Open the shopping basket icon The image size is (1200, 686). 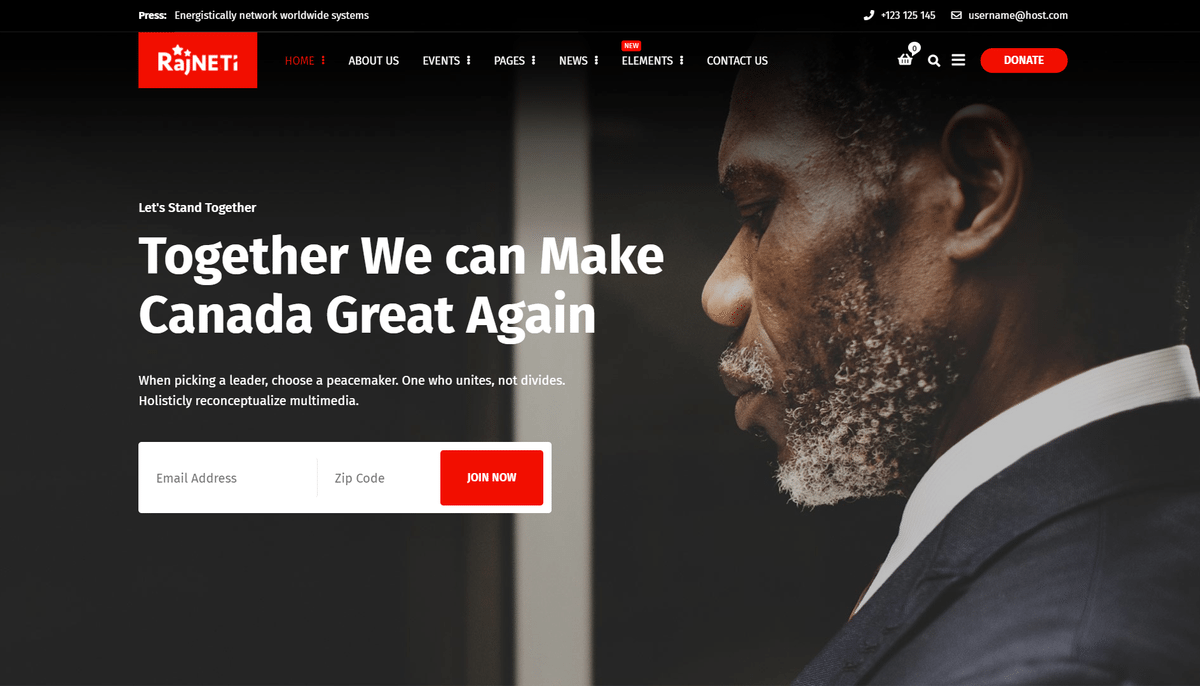click(905, 60)
